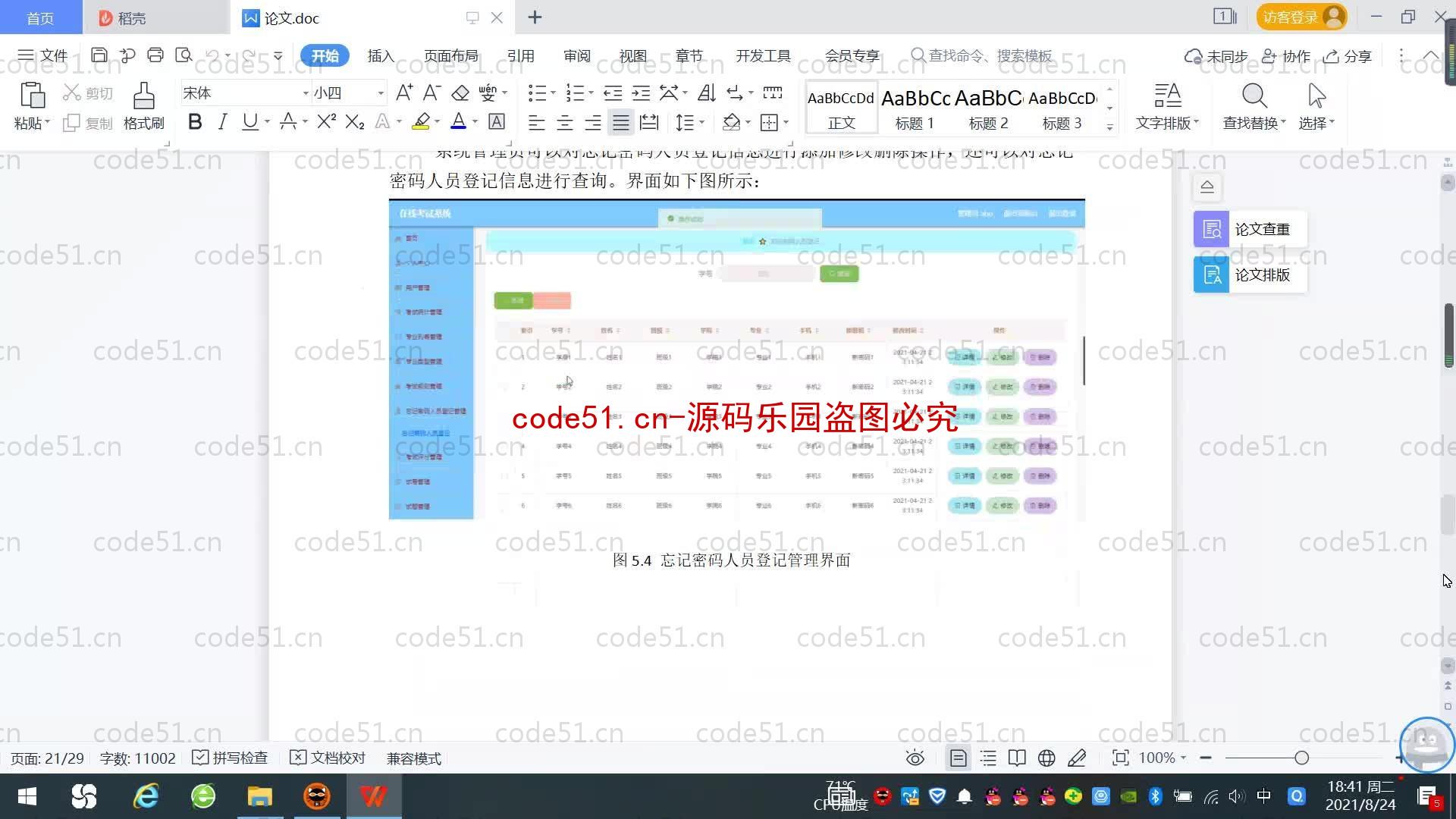Open the 页面布局 ribbon tab
The width and height of the screenshot is (1456, 819).
coord(451,55)
